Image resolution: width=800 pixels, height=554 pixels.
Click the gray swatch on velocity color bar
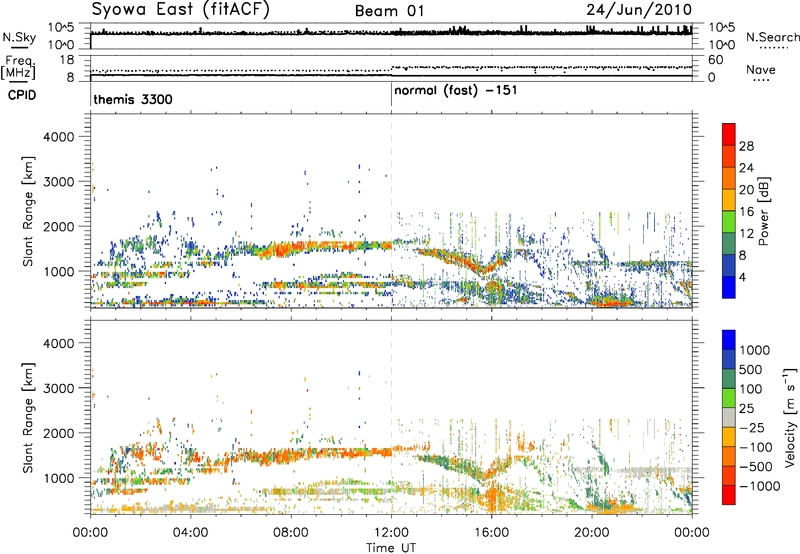729,418
